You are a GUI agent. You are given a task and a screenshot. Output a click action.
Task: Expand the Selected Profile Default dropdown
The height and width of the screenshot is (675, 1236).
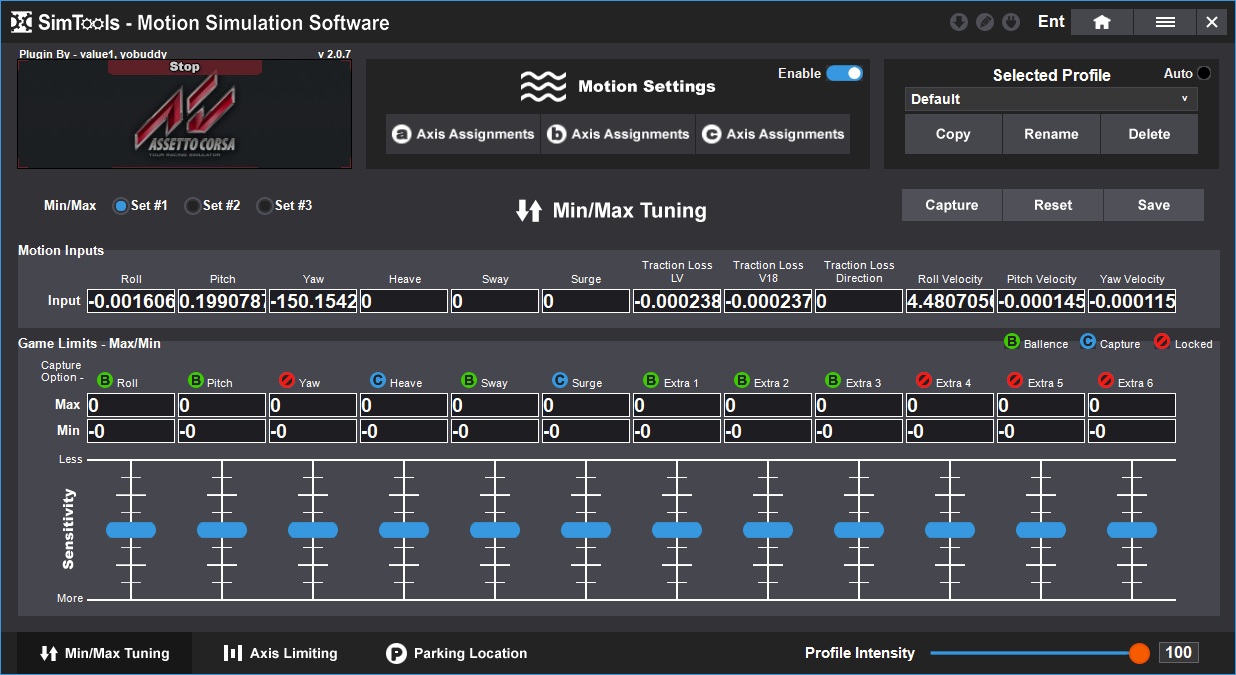[x=1051, y=99]
